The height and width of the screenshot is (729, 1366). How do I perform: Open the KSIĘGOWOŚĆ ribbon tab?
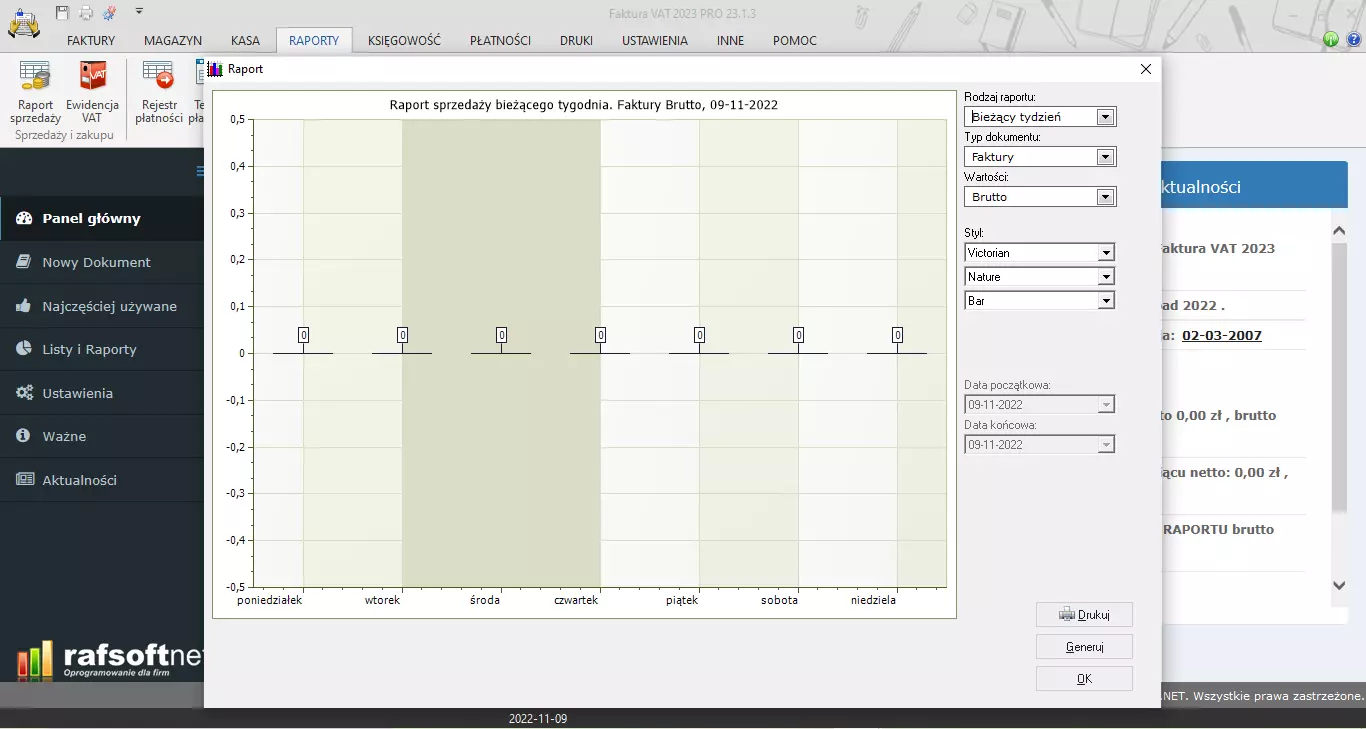coord(404,41)
